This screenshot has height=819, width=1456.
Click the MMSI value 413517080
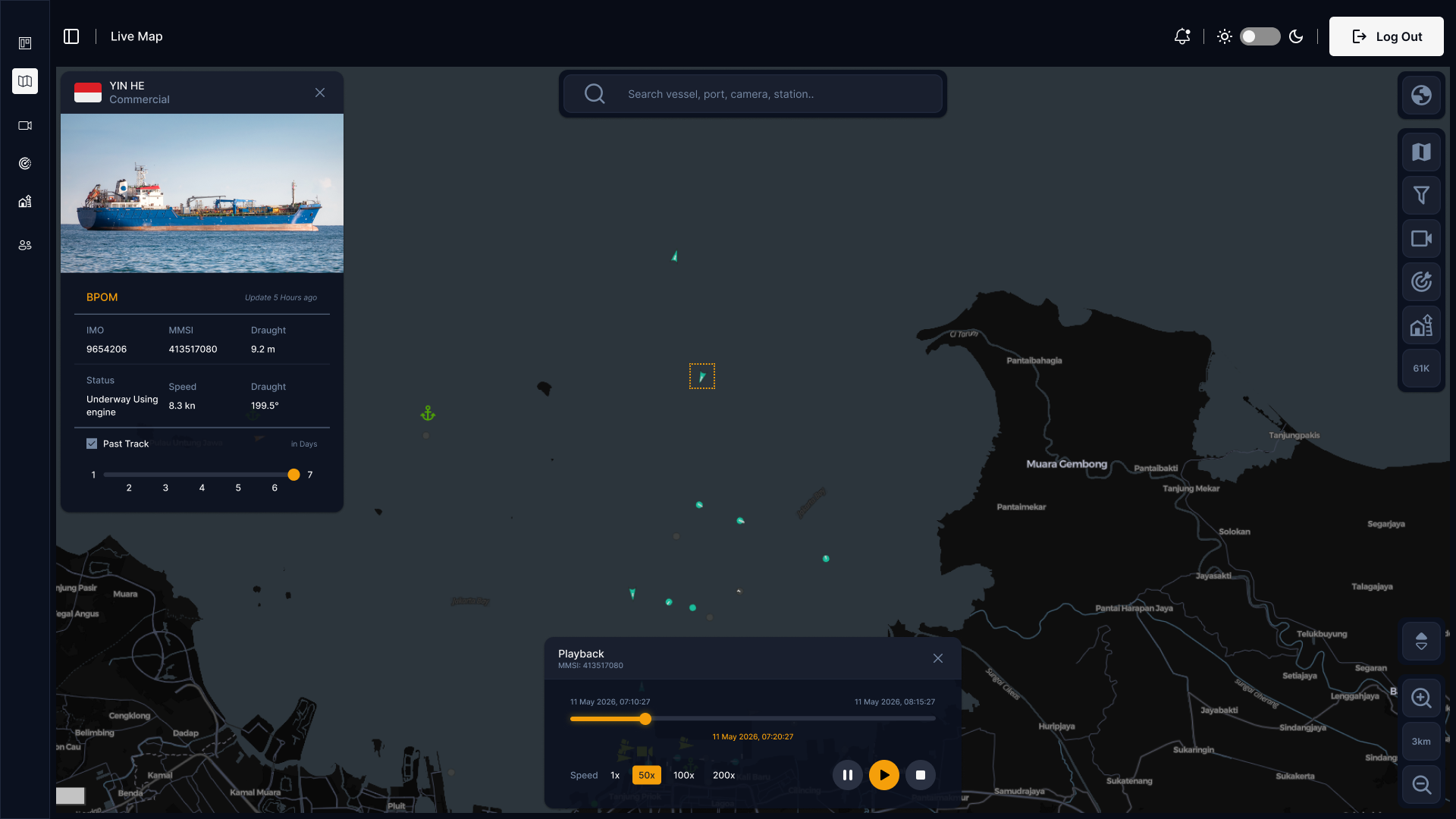point(193,350)
